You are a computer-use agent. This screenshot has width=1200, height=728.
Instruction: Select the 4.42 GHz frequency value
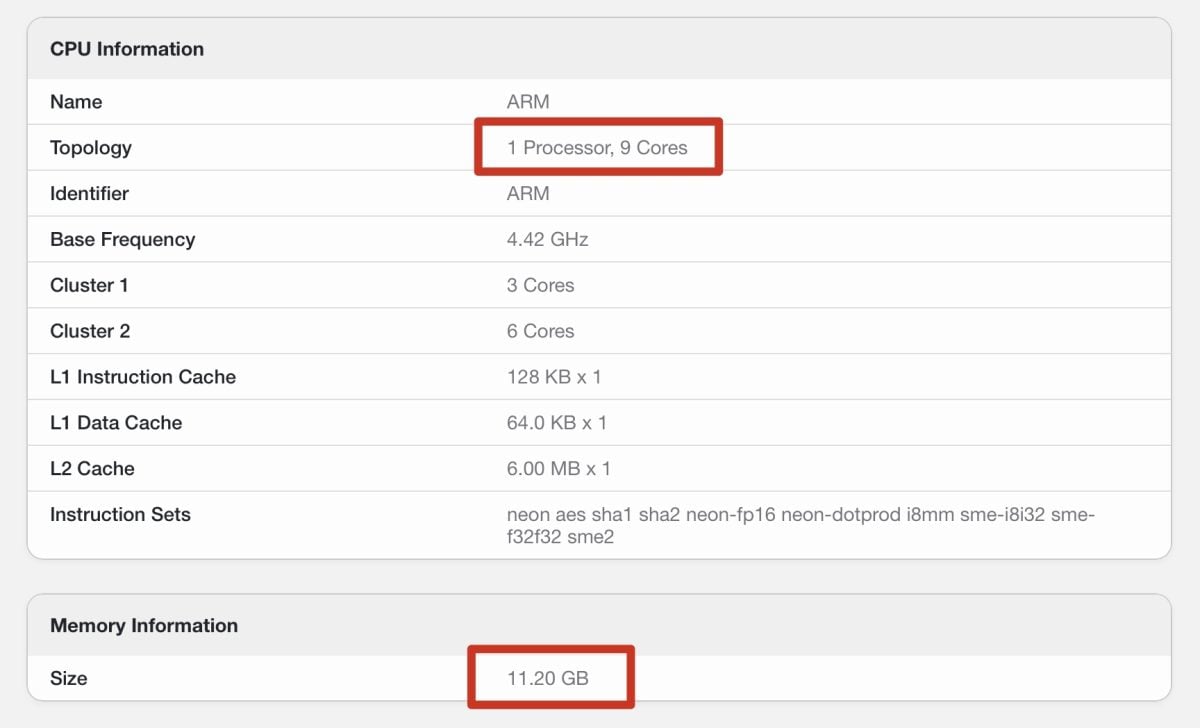(x=547, y=240)
